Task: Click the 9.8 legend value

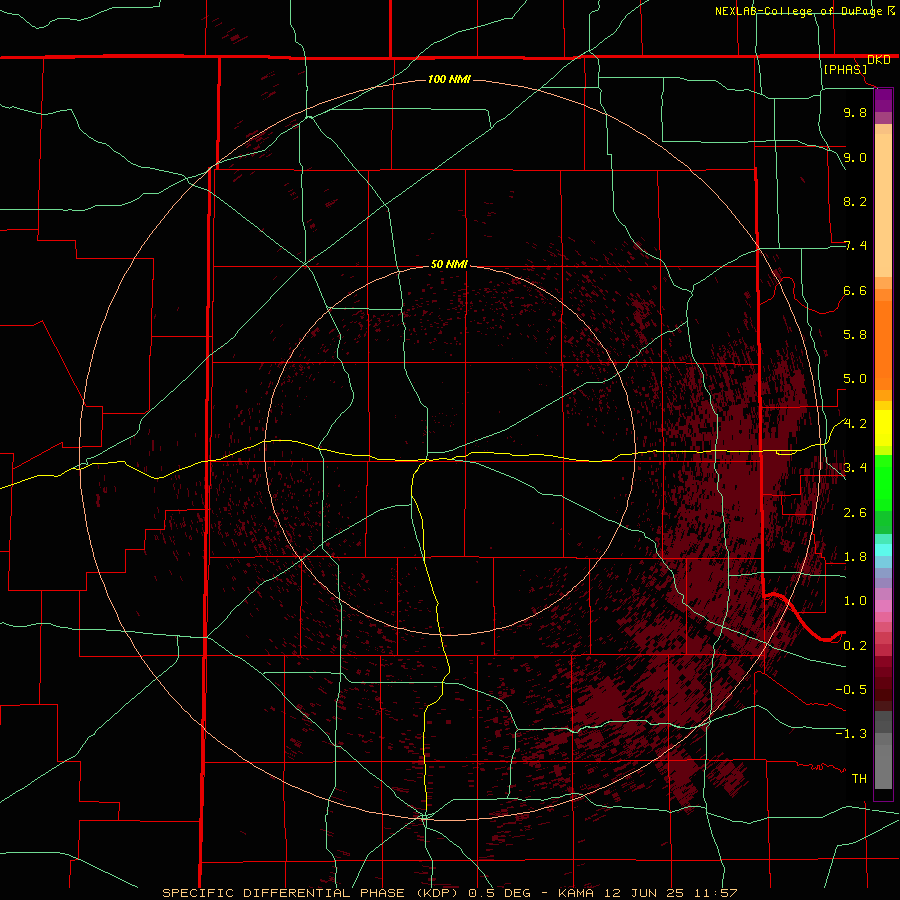Action: [x=855, y=112]
